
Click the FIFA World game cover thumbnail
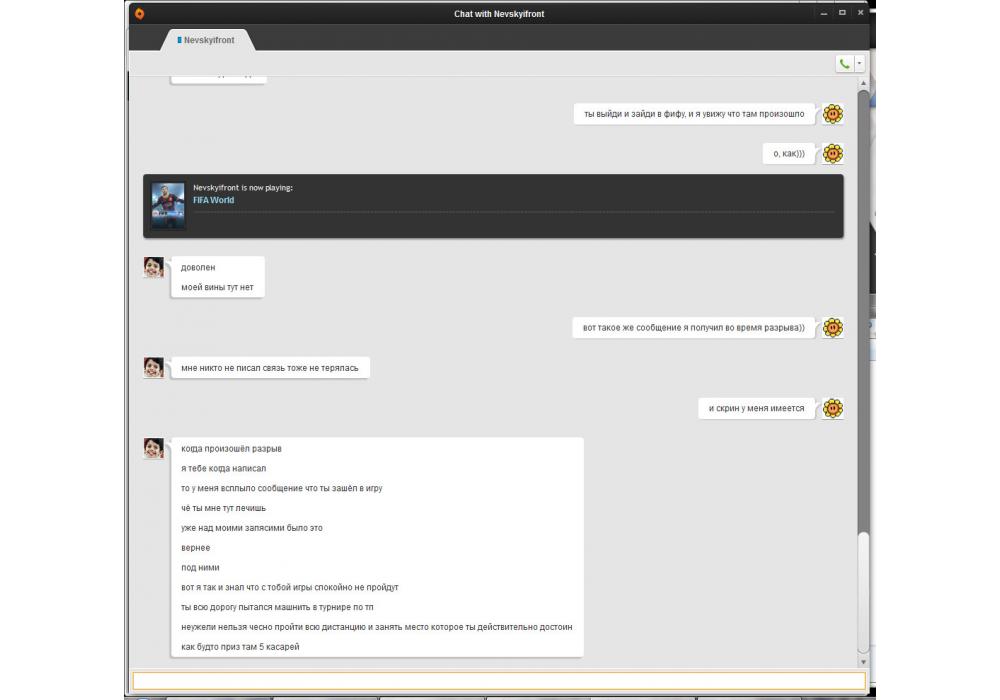pyautogui.click(x=168, y=205)
